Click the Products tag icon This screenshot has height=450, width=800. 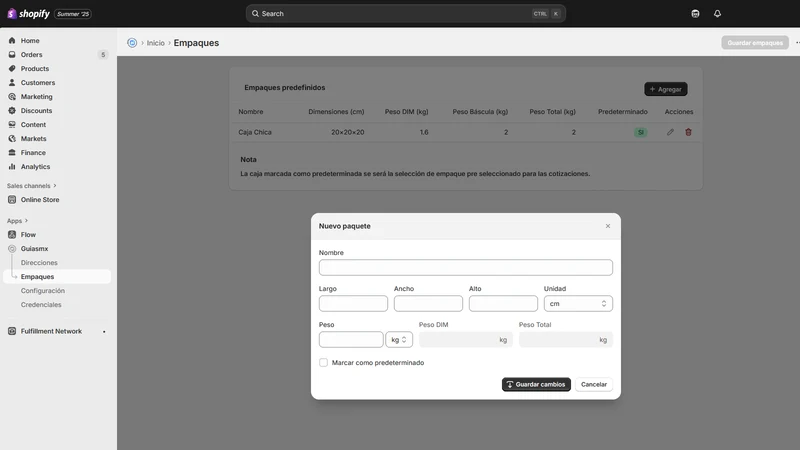[x=12, y=68]
